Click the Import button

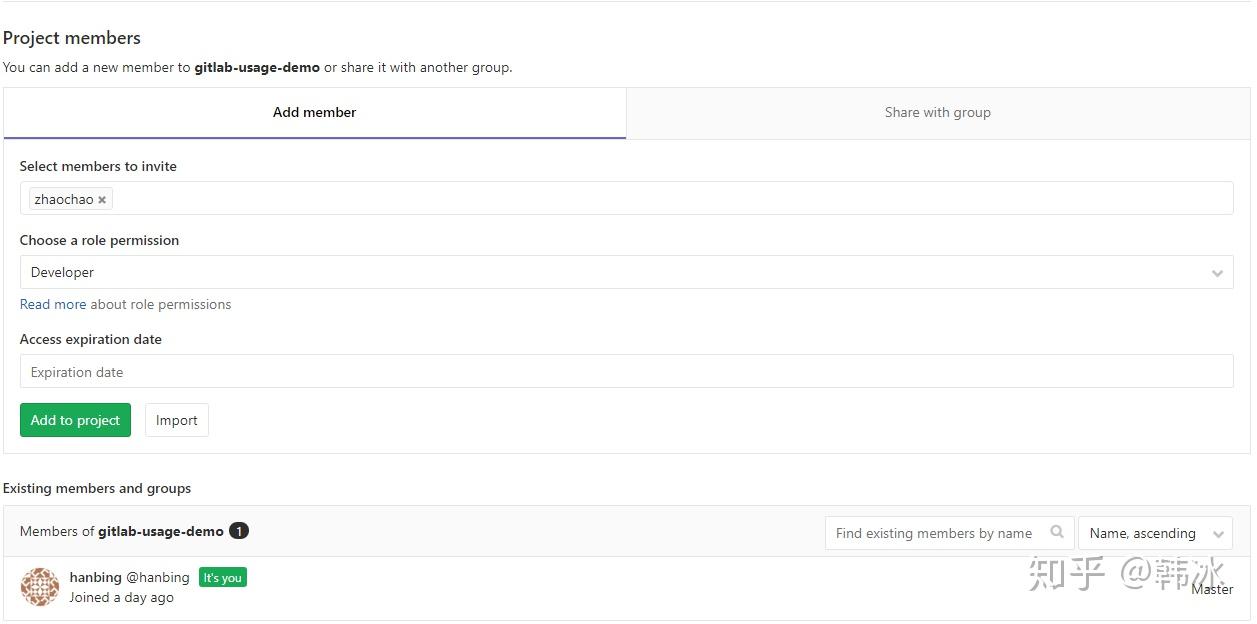click(177, 420)
